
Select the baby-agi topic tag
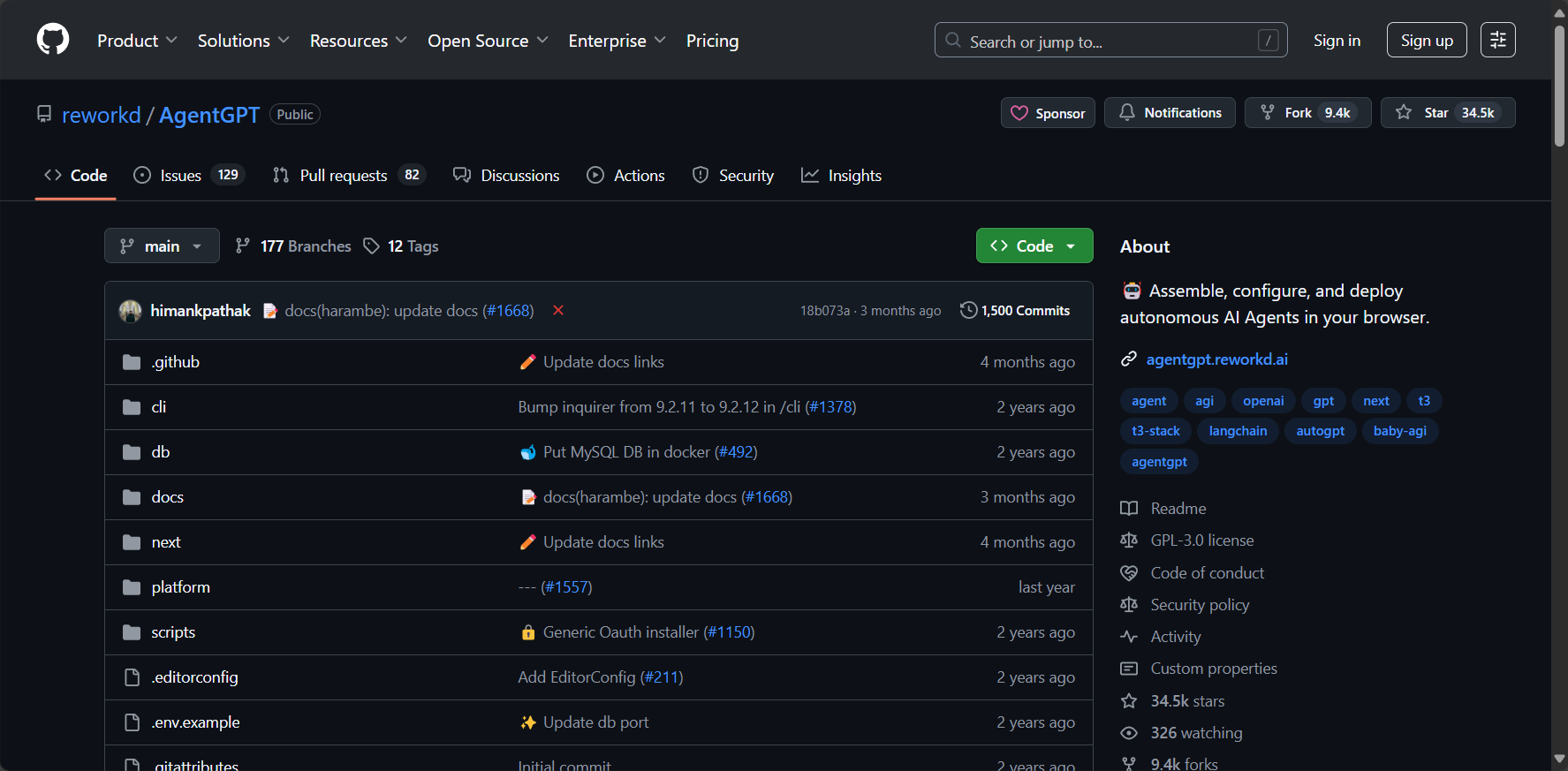pyautogui.click(x=1400, y=431)
